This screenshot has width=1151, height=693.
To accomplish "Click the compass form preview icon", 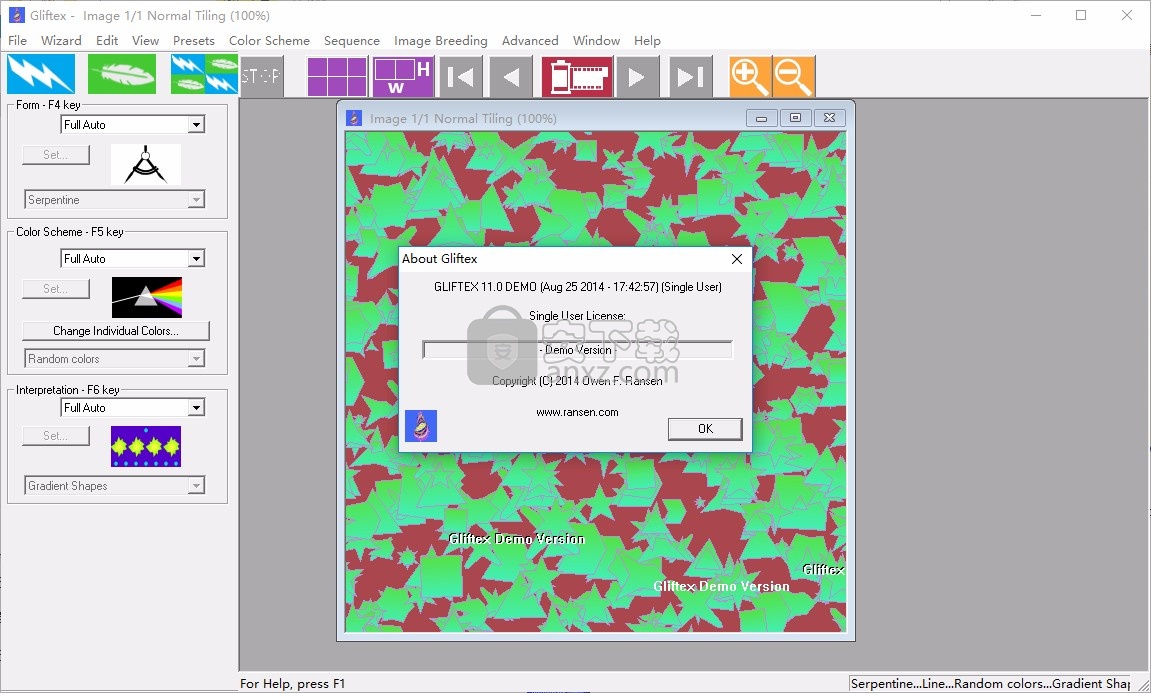I will (x=145, y=164).
